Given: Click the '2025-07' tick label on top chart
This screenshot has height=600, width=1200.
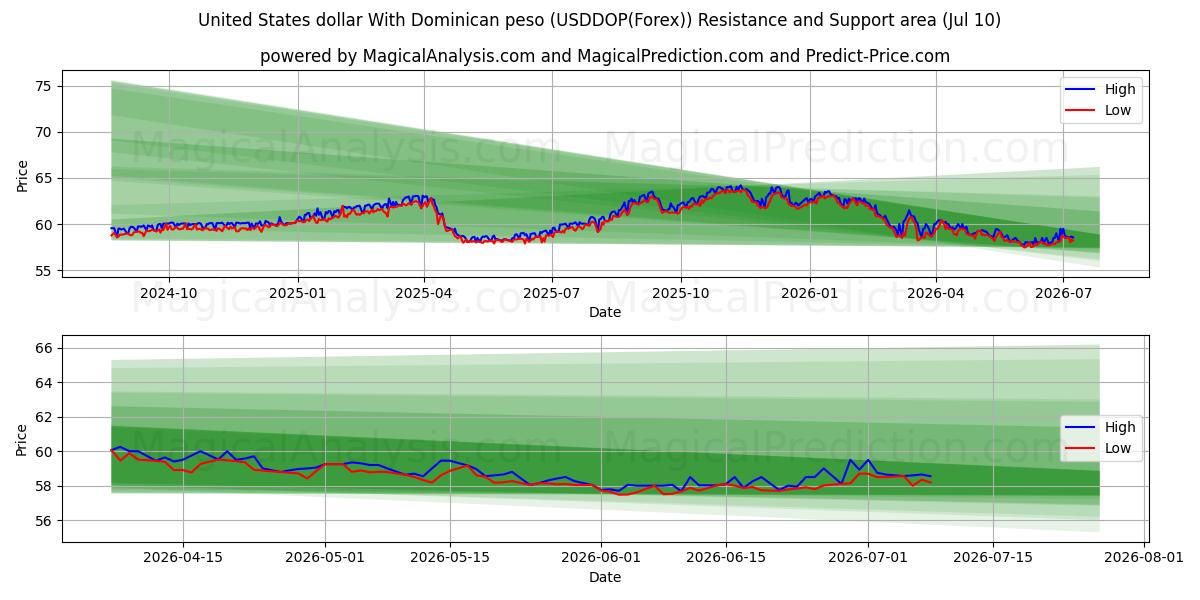Looking at the screenshot, I should pyautogui.click(x=552, y=292).
